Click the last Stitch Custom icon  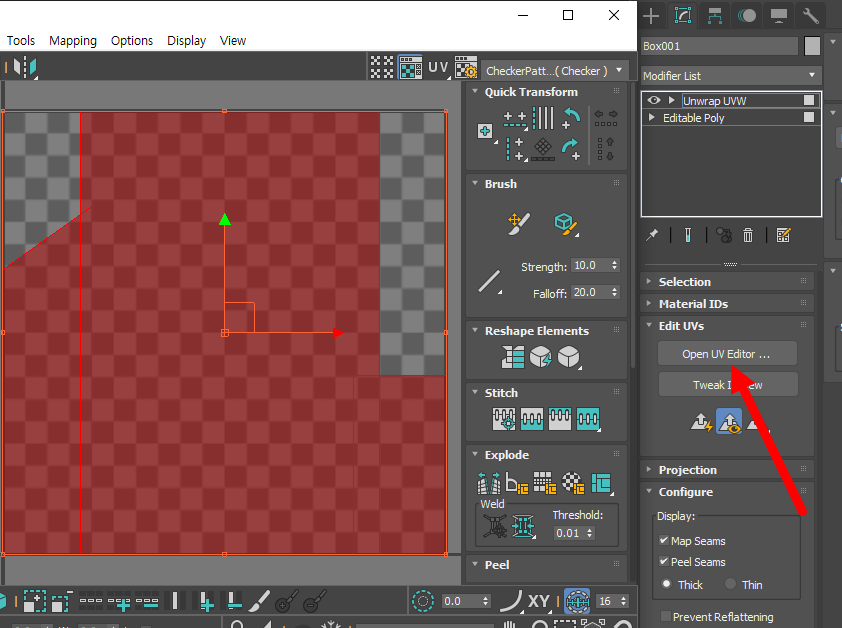click(588, 419)
